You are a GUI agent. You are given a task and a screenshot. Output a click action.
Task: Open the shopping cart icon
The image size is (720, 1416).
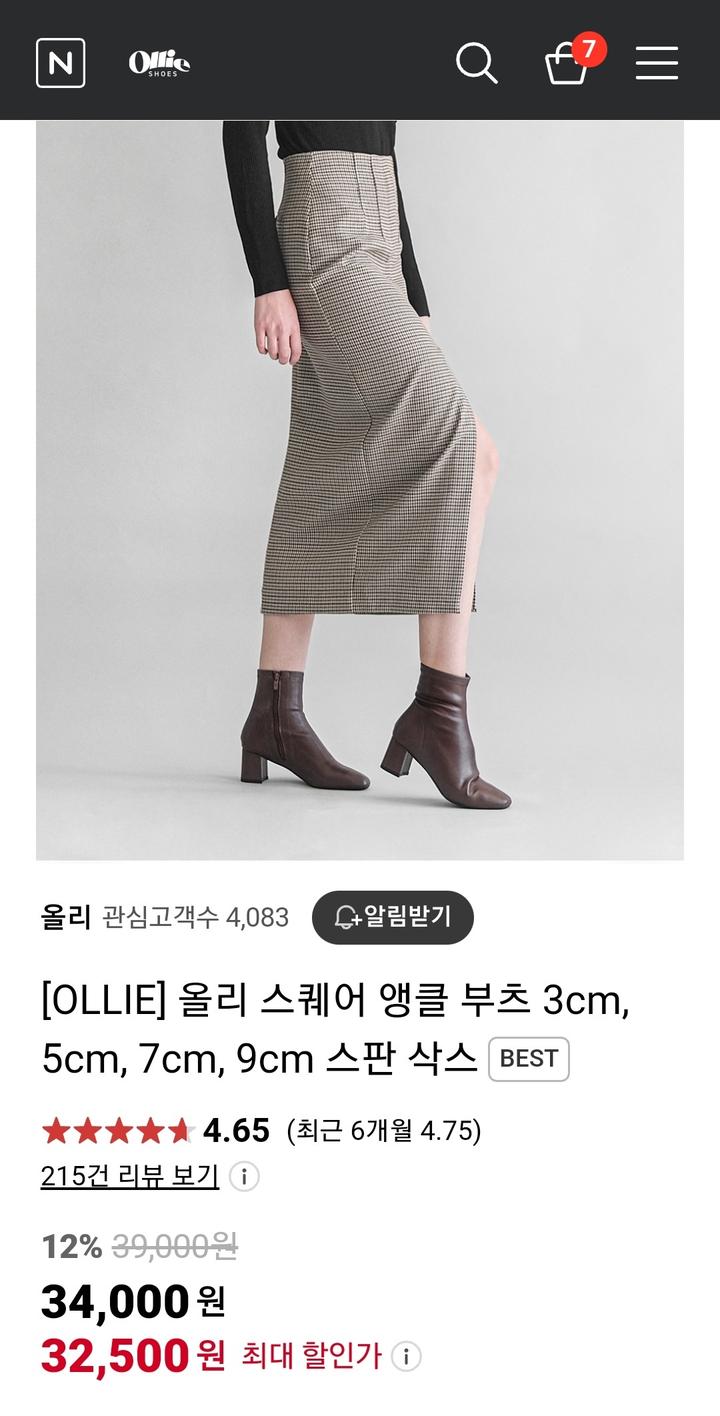coord(566,64)
